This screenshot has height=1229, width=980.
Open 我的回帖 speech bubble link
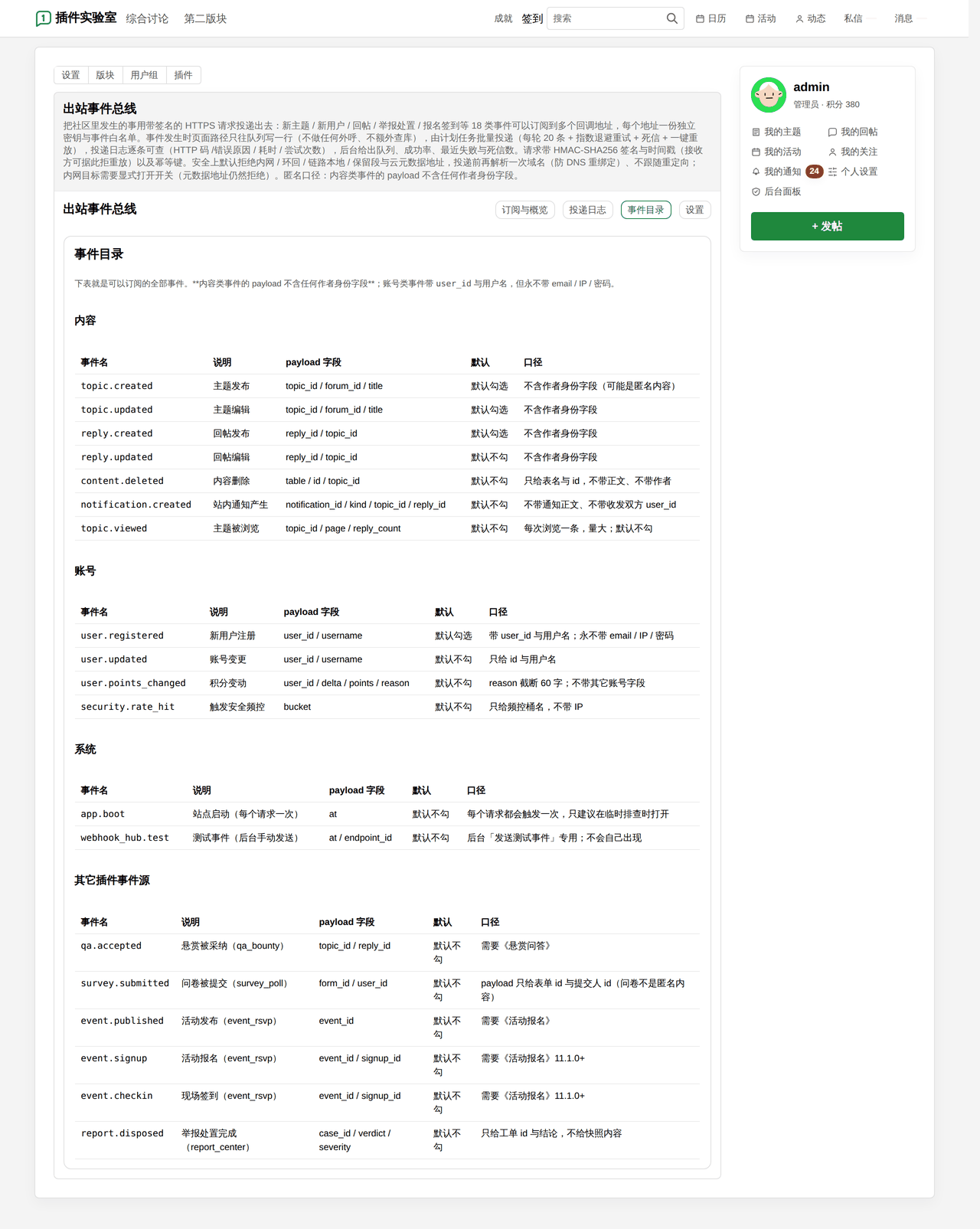(853, 132)
